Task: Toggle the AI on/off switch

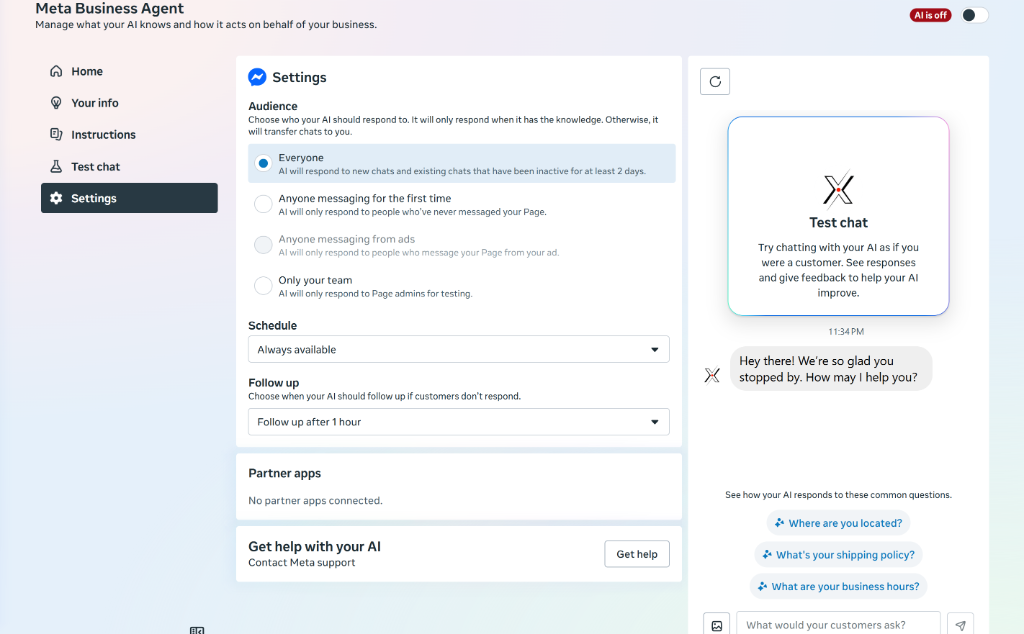Action: coord(974,15)
